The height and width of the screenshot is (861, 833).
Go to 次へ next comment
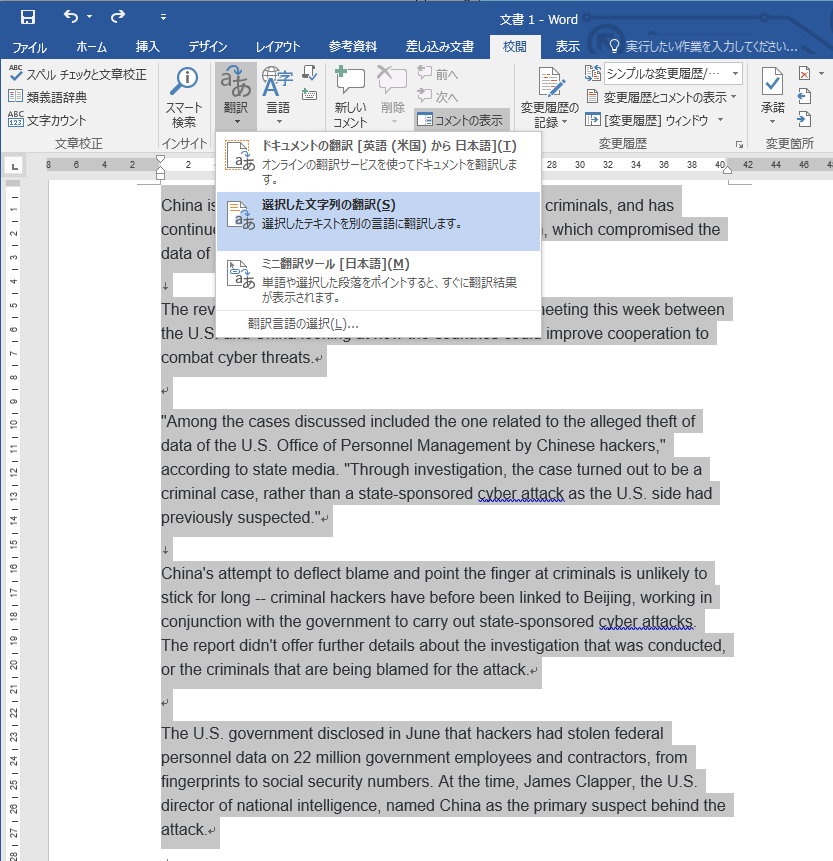pos(438,97)
